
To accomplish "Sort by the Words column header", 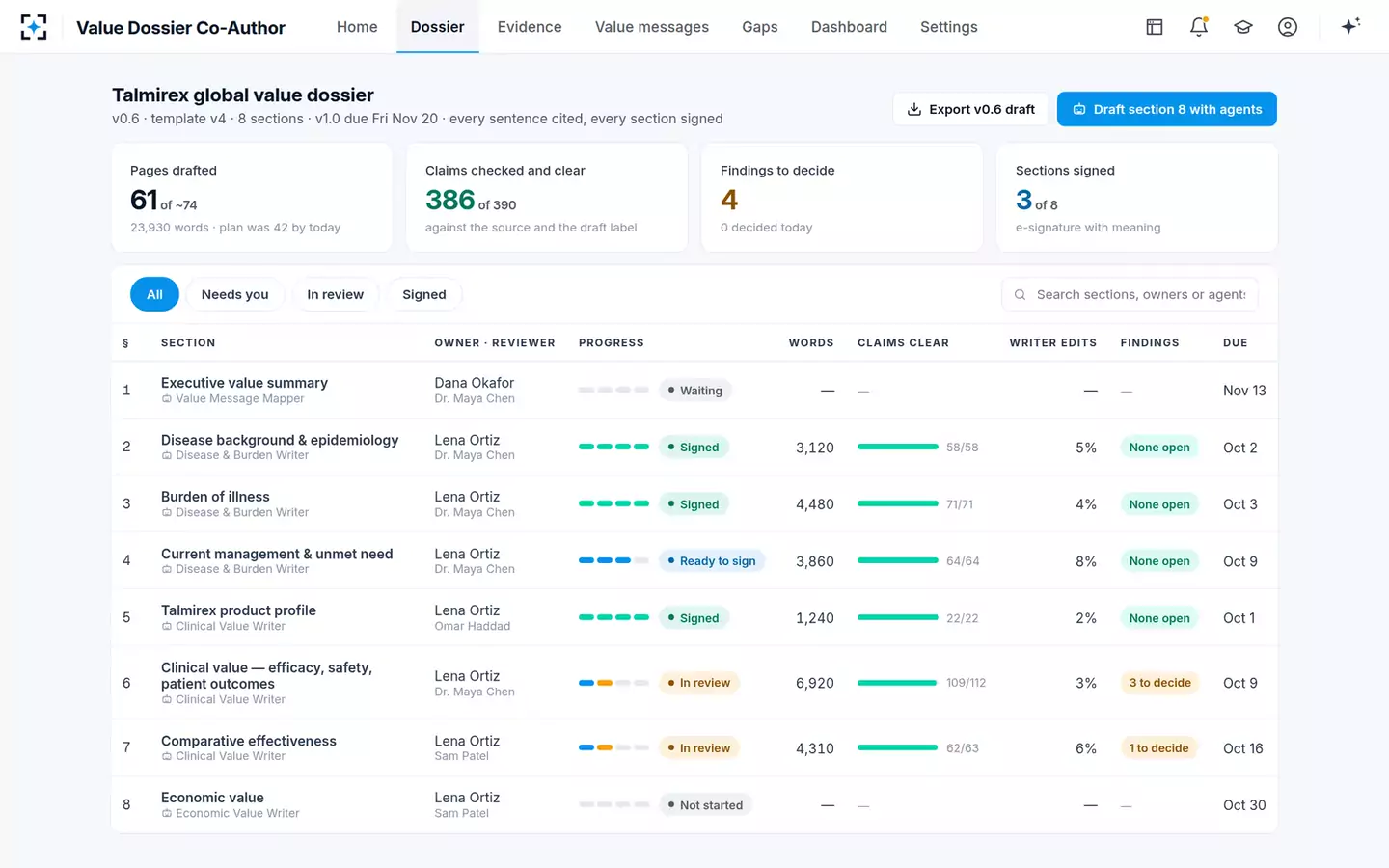I will pos(811,343).
